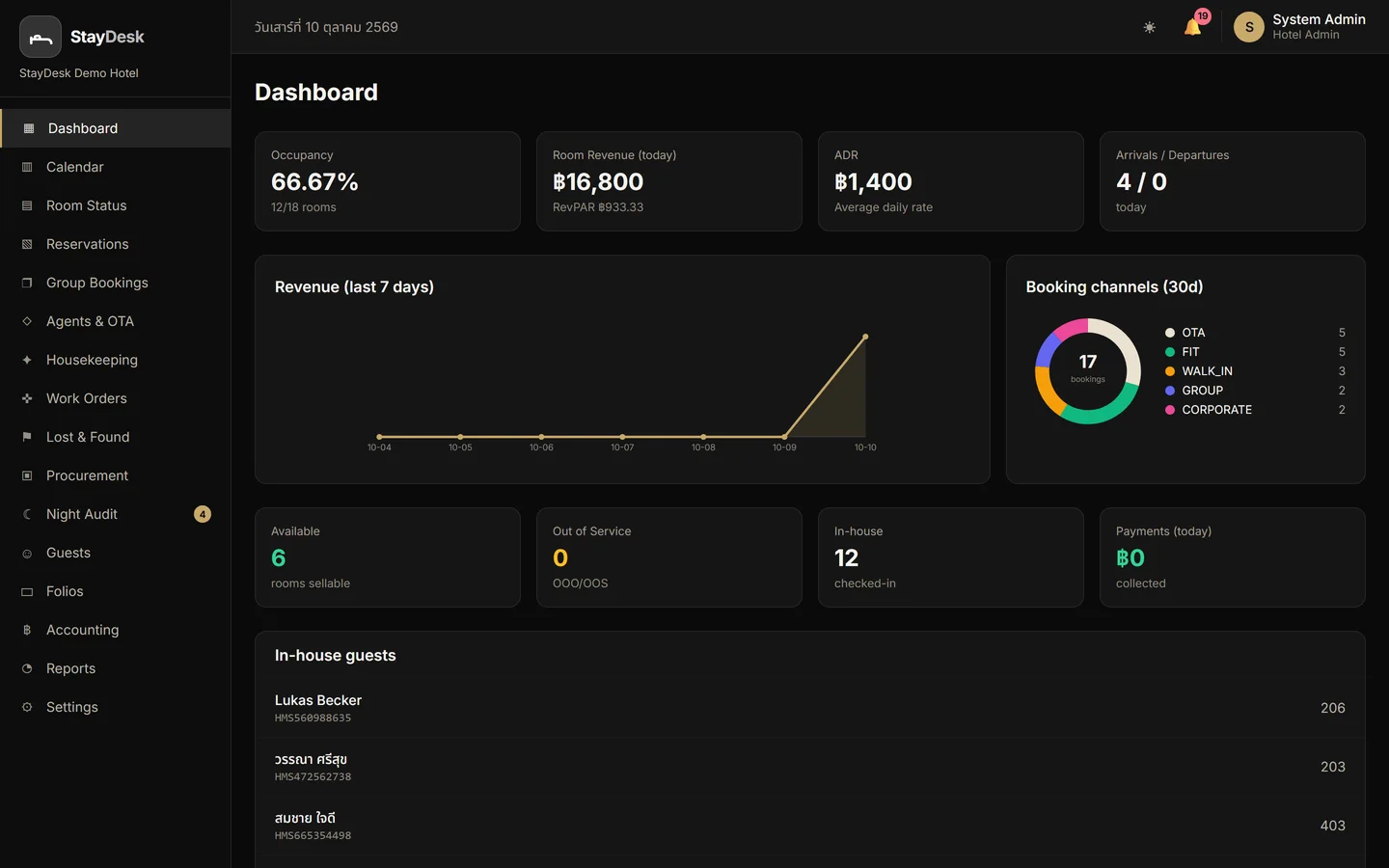Screen dimensions: 1389x868
Task: Click room number 403
Action: pyautogui.click(x=1333, y=826)
